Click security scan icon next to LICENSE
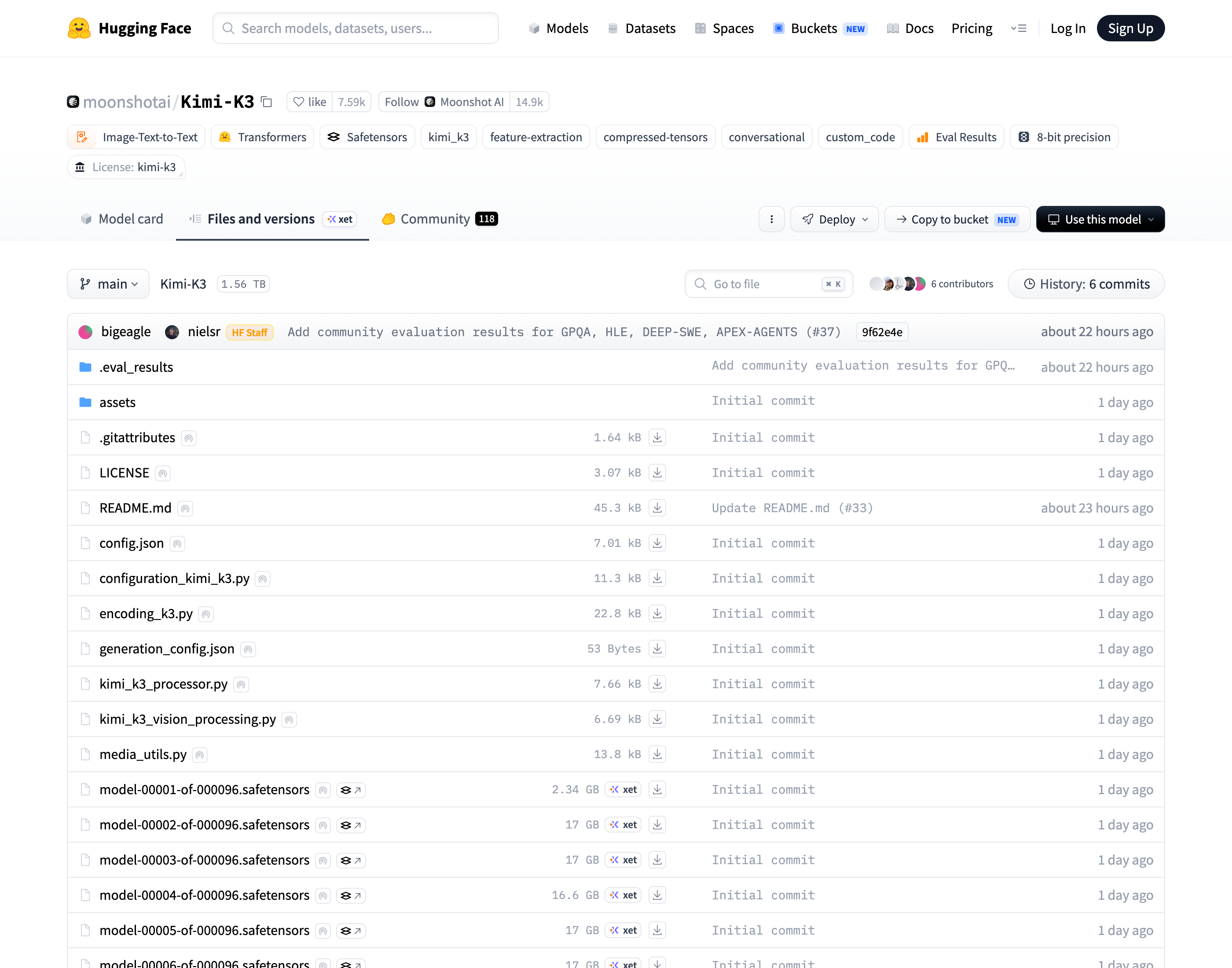The width and height of the screenshot is (1232, 968). click(x=163, y=473)
